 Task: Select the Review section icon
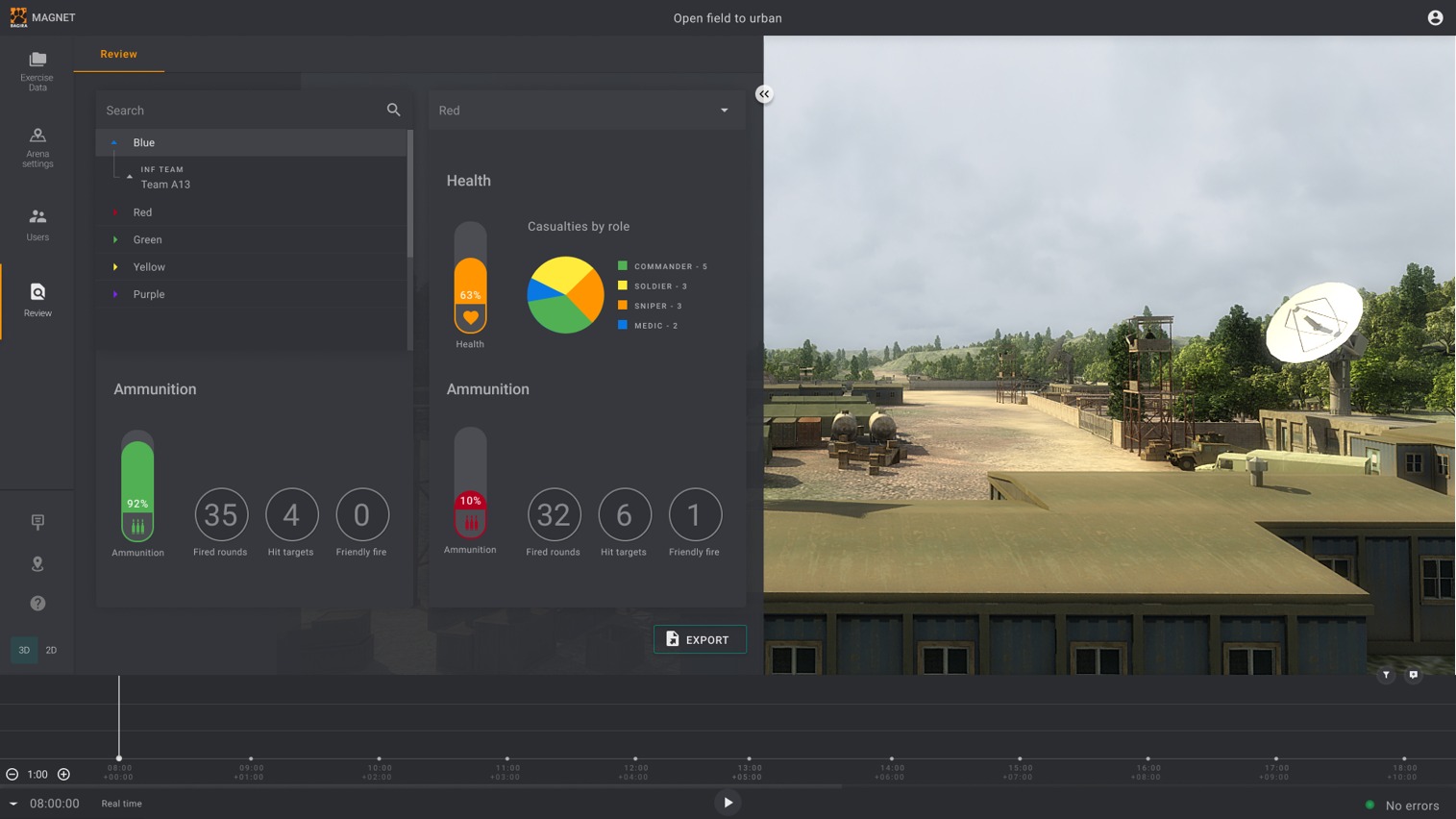37,297
